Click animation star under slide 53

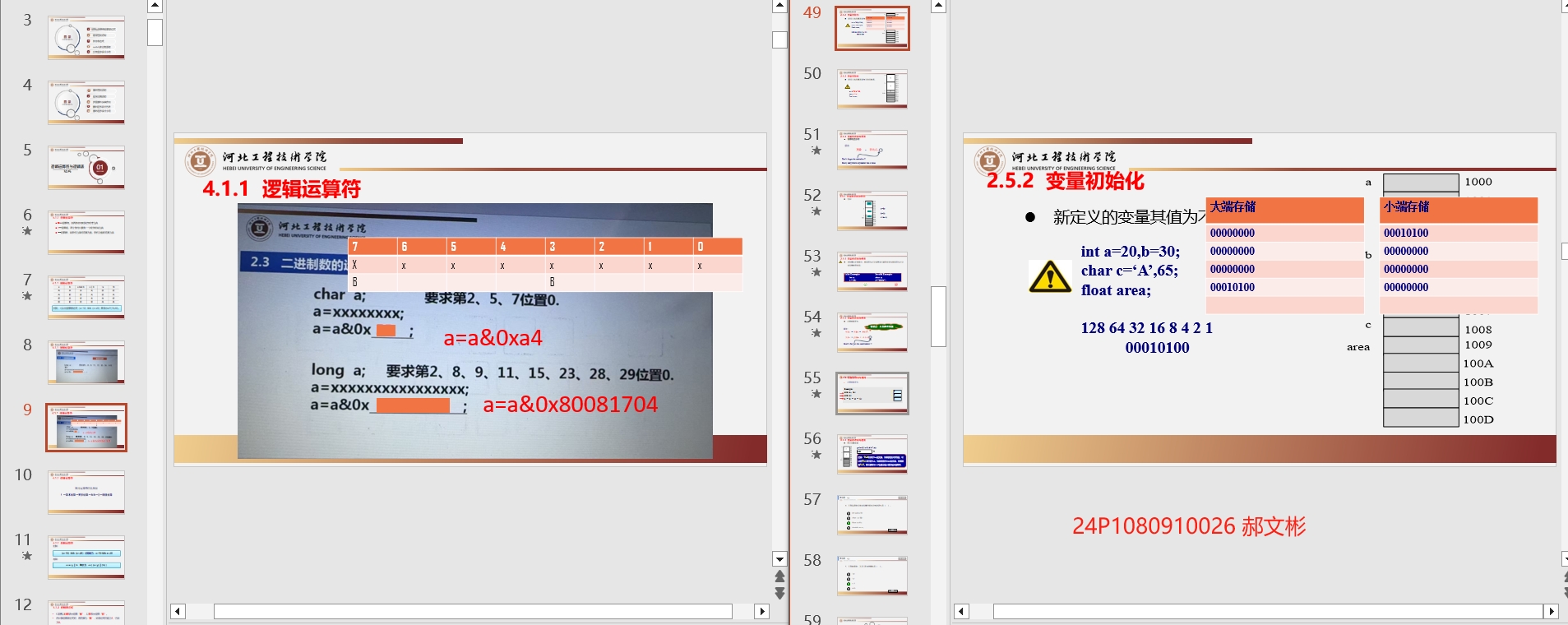(816, 272)
